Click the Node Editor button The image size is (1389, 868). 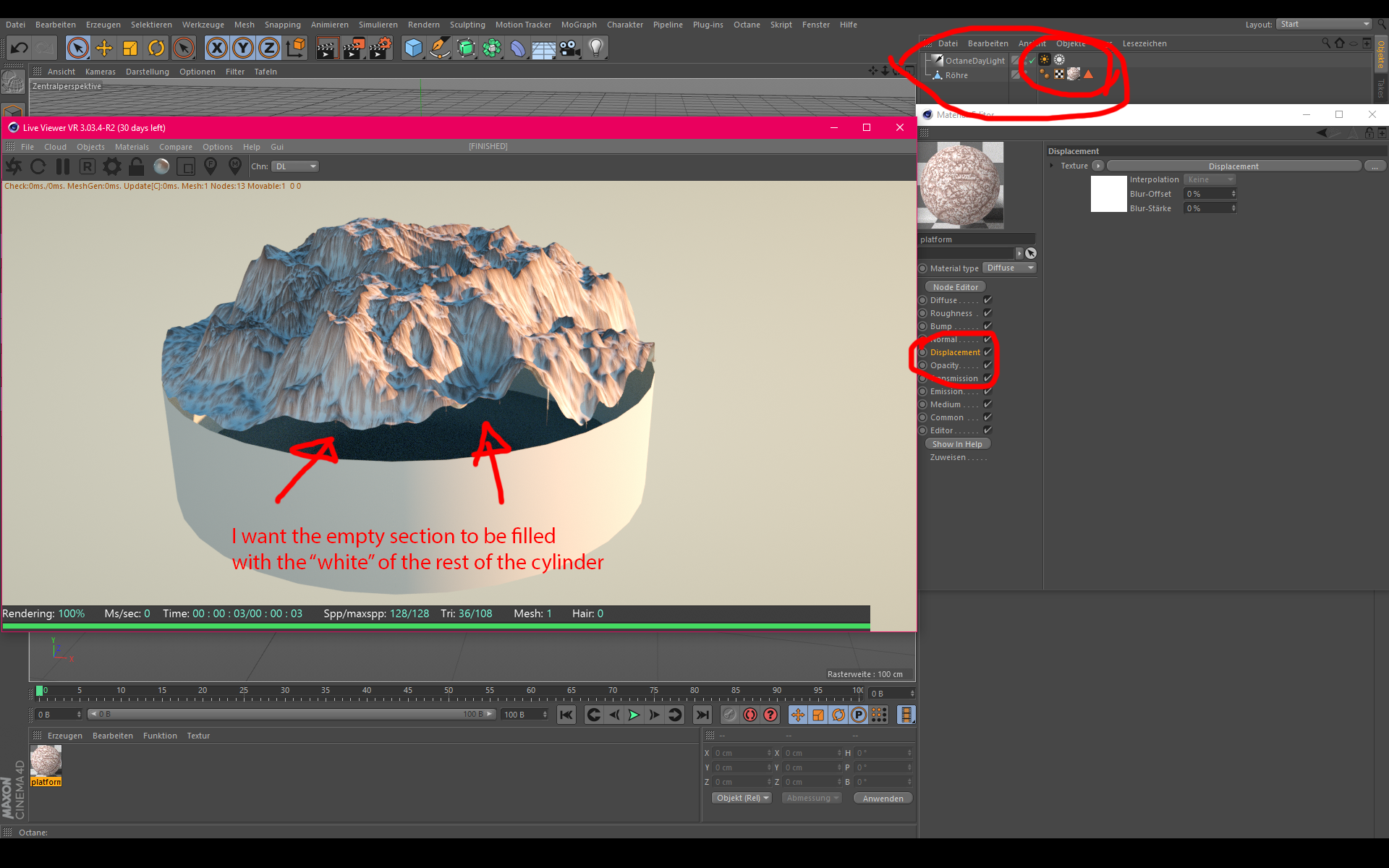[x=955, y=287]
